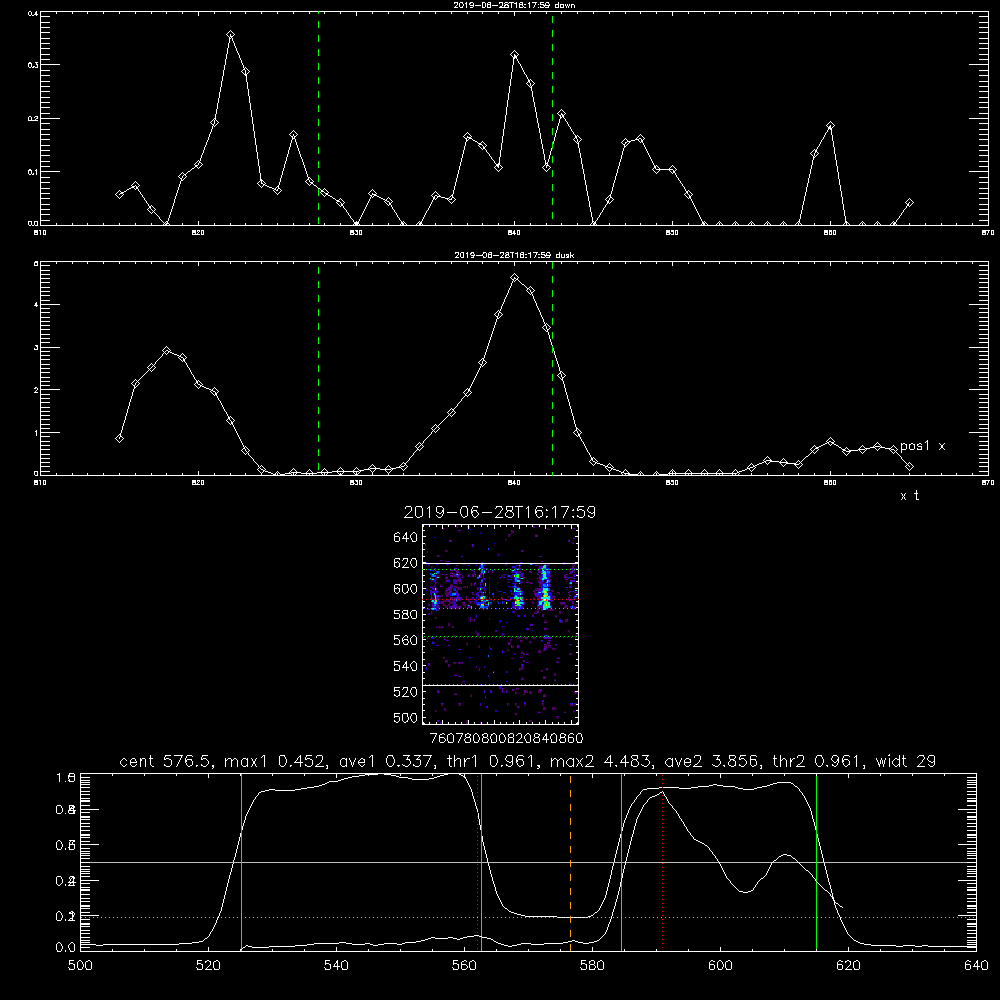Click the 'x t' label below the dusk plot
The image size is (1000, 1000).
[909, 496]
